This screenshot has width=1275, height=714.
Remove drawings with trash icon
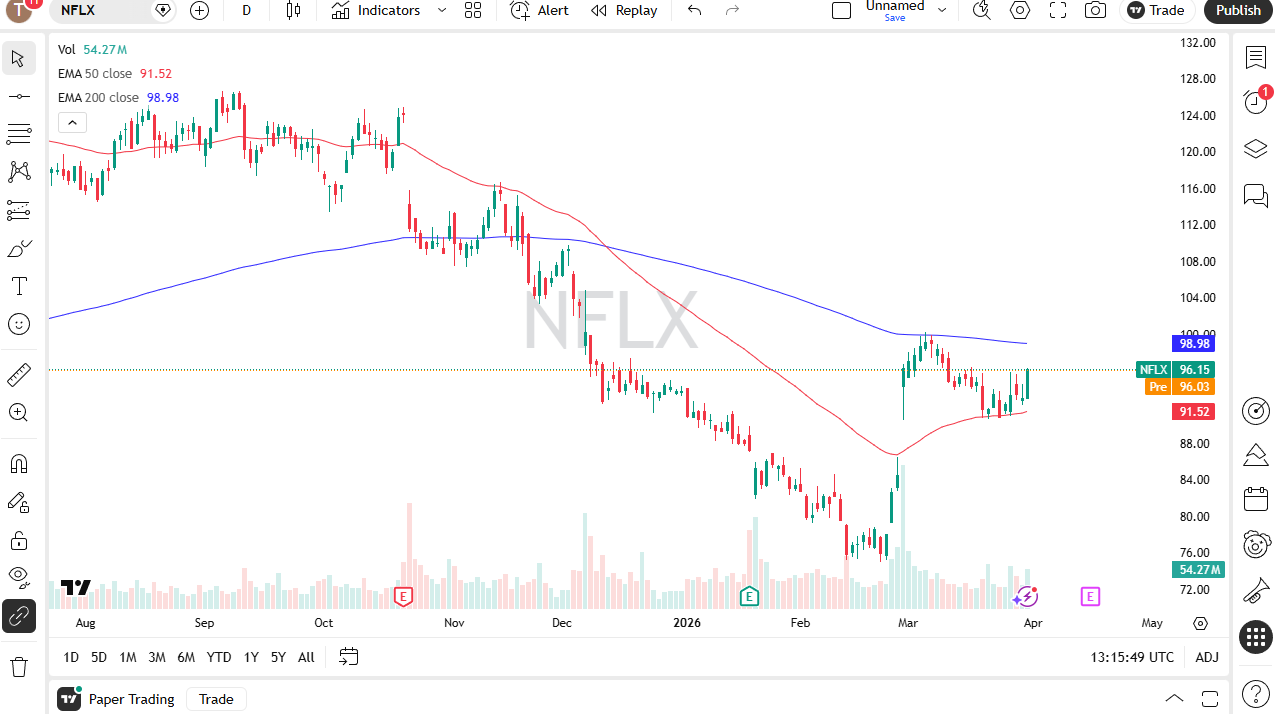pos(18,666)
